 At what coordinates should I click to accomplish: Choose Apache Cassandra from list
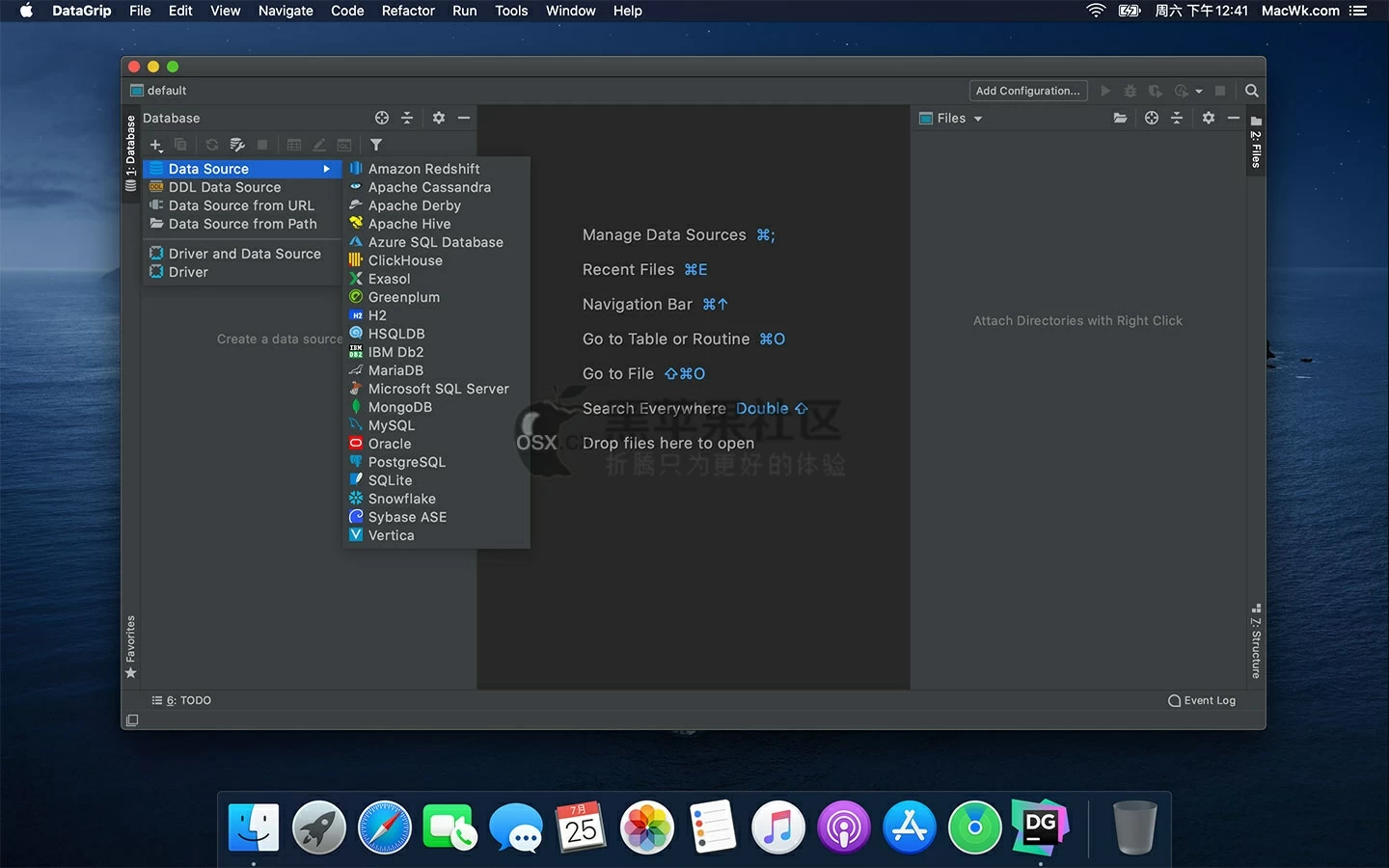tap(436, 187)
